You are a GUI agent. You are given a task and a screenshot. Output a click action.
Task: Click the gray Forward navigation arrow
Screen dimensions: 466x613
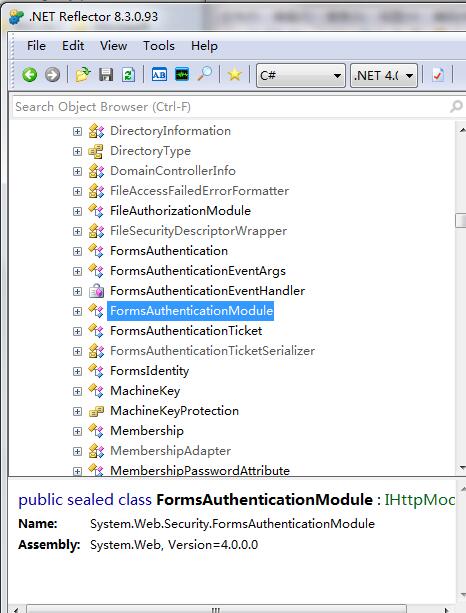[52, 74]
